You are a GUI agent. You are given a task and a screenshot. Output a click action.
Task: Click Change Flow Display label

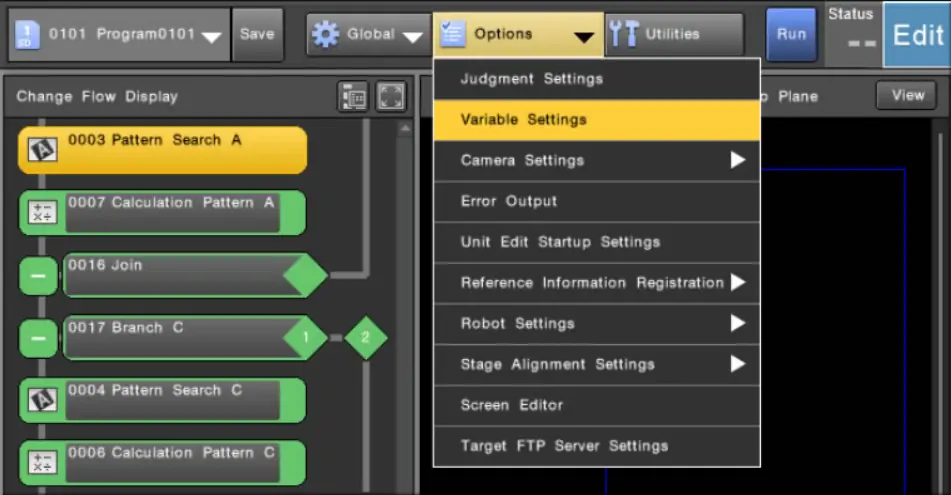[x=97, y=96]
